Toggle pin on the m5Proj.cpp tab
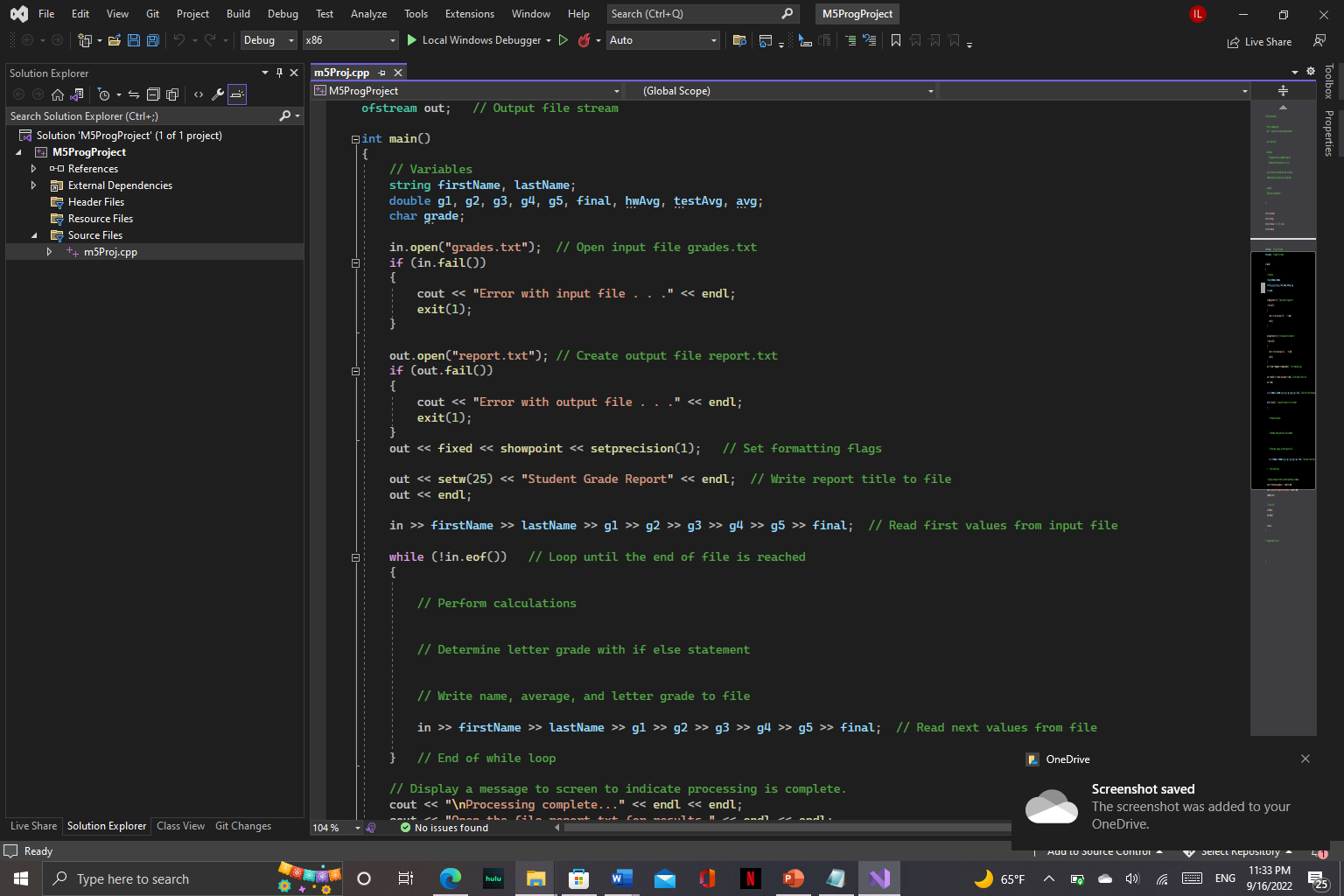The height and width of the screenshot is (896, 1344). coord(382,73)
